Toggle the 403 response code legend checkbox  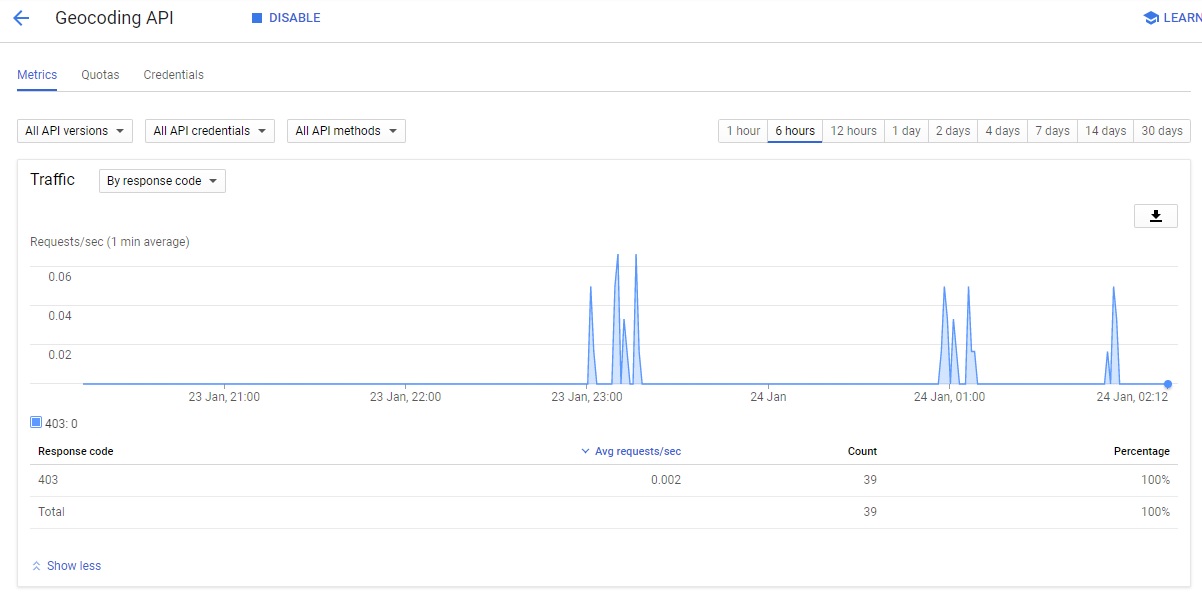(35, 423)
